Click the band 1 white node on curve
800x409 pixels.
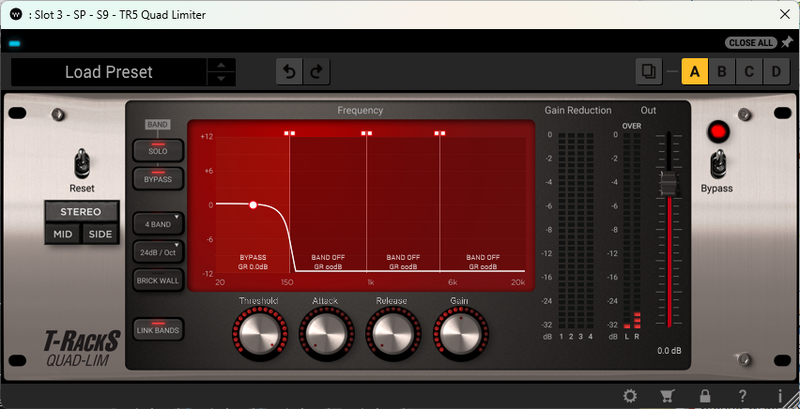point(253,205)
